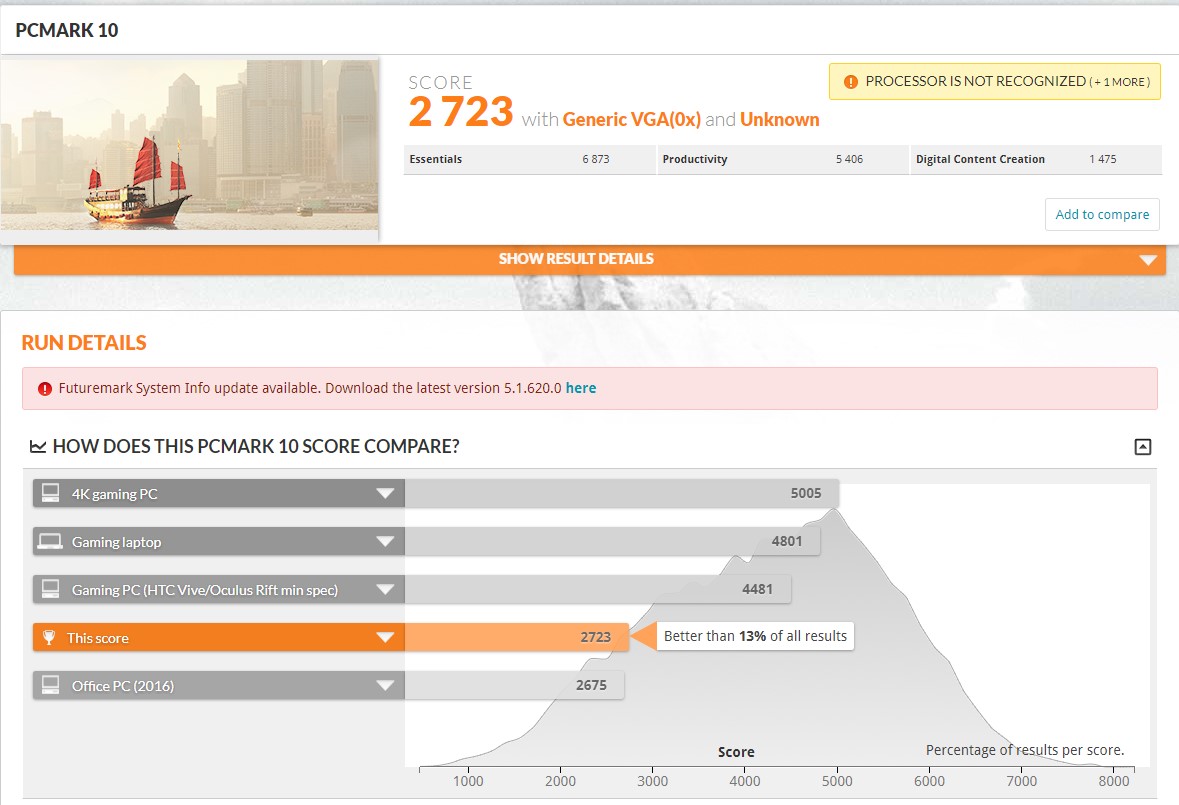Screen dimensions: 1179x805
Task: Click the 5000 axis label on chart
Action: [x=837, y=781]
